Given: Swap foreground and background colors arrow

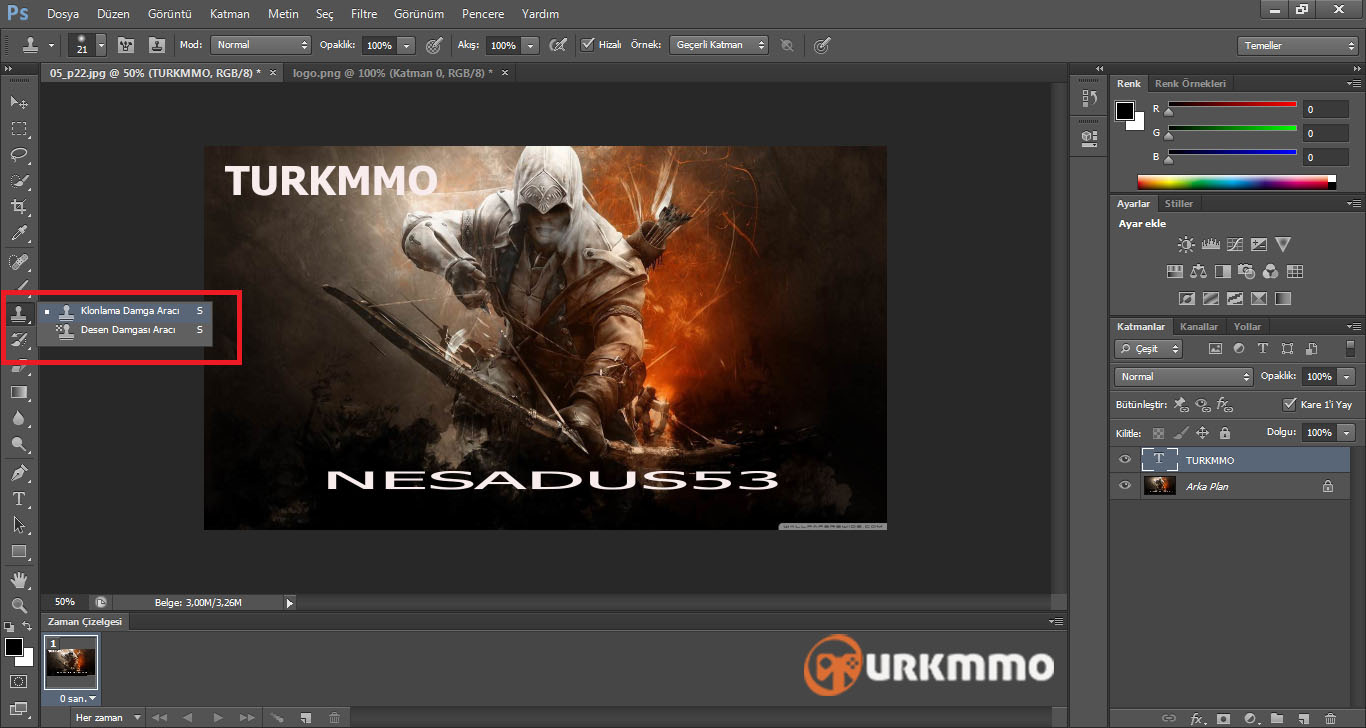Looking at the screenshot, I should [x=28, y=626].
